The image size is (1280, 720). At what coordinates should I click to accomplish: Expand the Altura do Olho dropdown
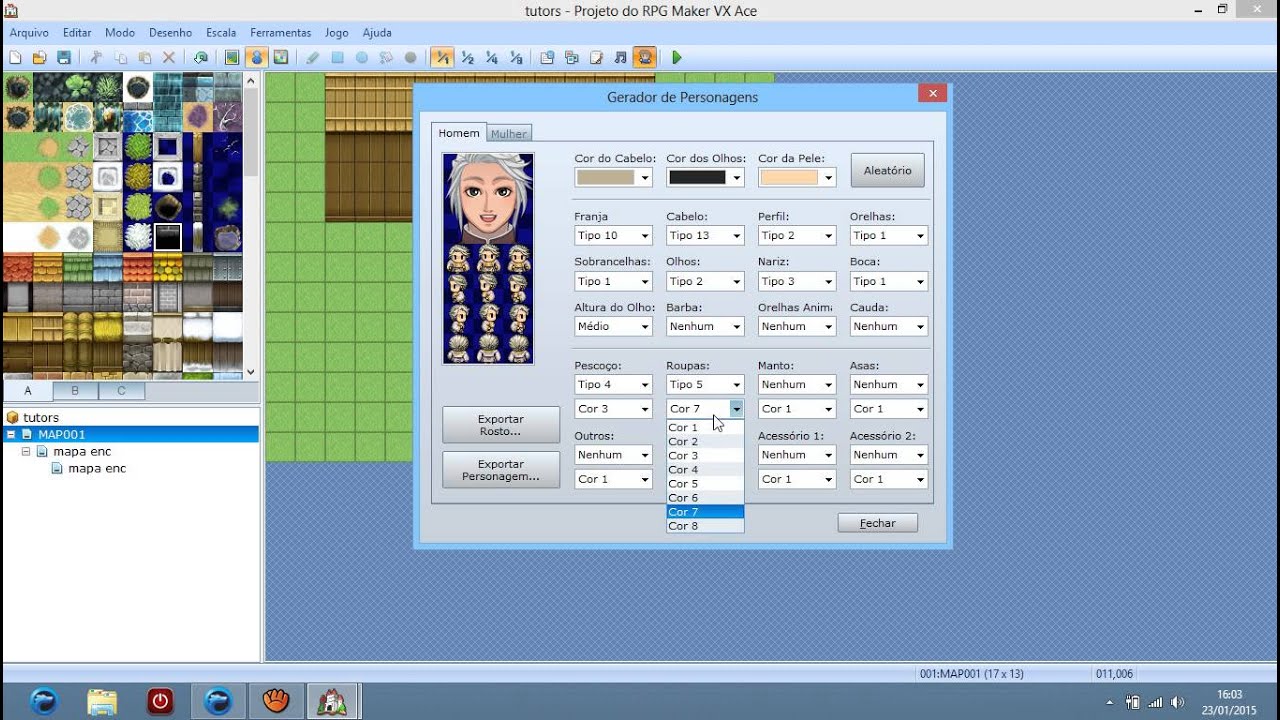[613, 327]
